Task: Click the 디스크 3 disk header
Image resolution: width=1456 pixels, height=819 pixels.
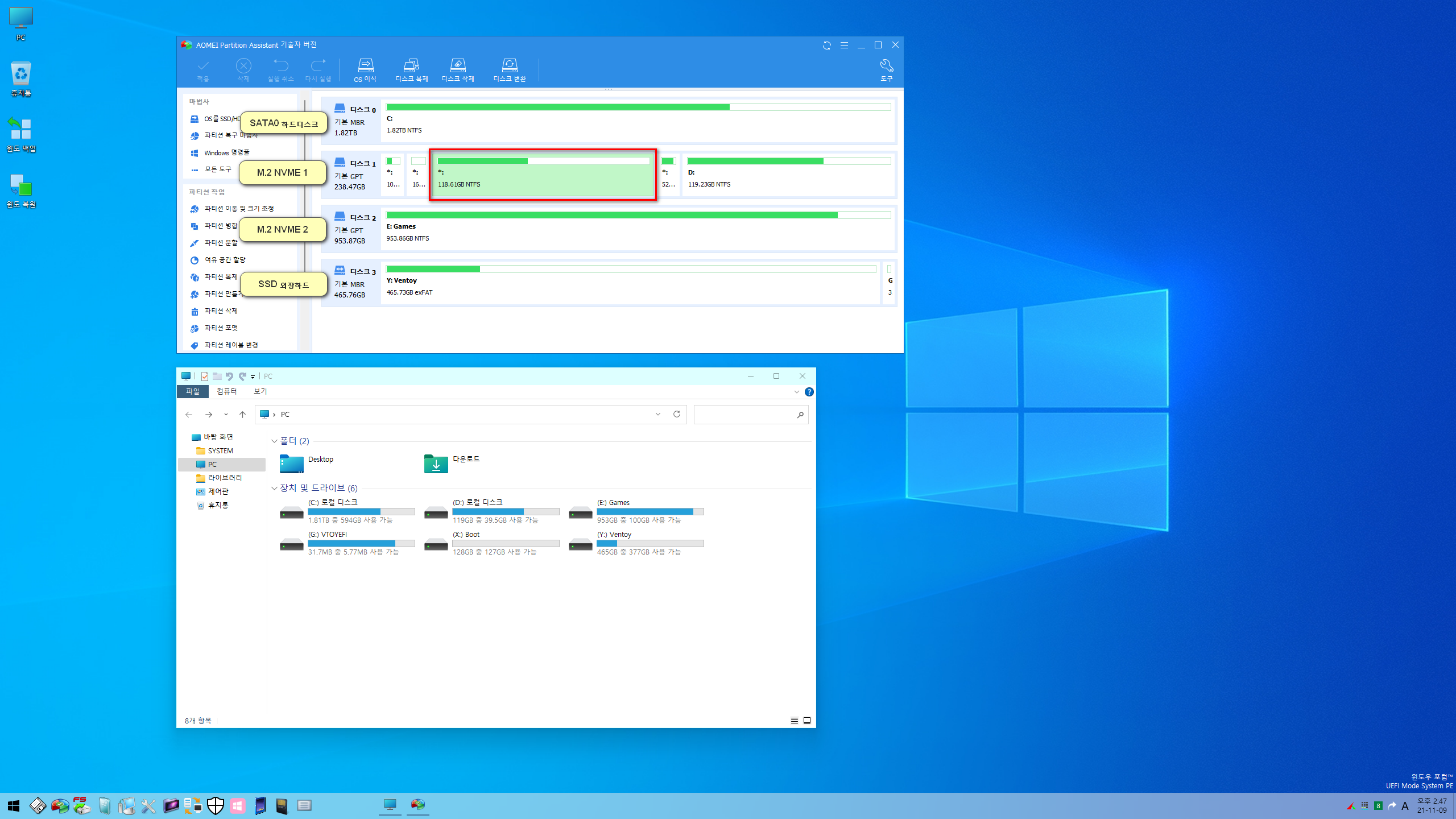Action: coord(351,282)
